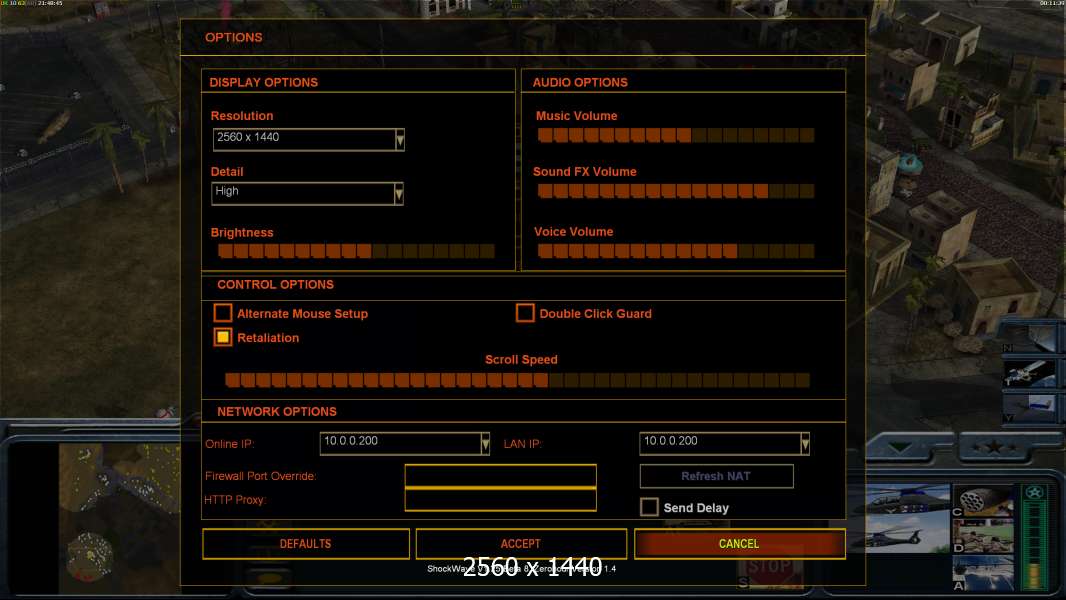Click the DISPLAY OPTIONS heading
Image resolution: width=1066 pixels, height=600 pixels.
point(264,82)
